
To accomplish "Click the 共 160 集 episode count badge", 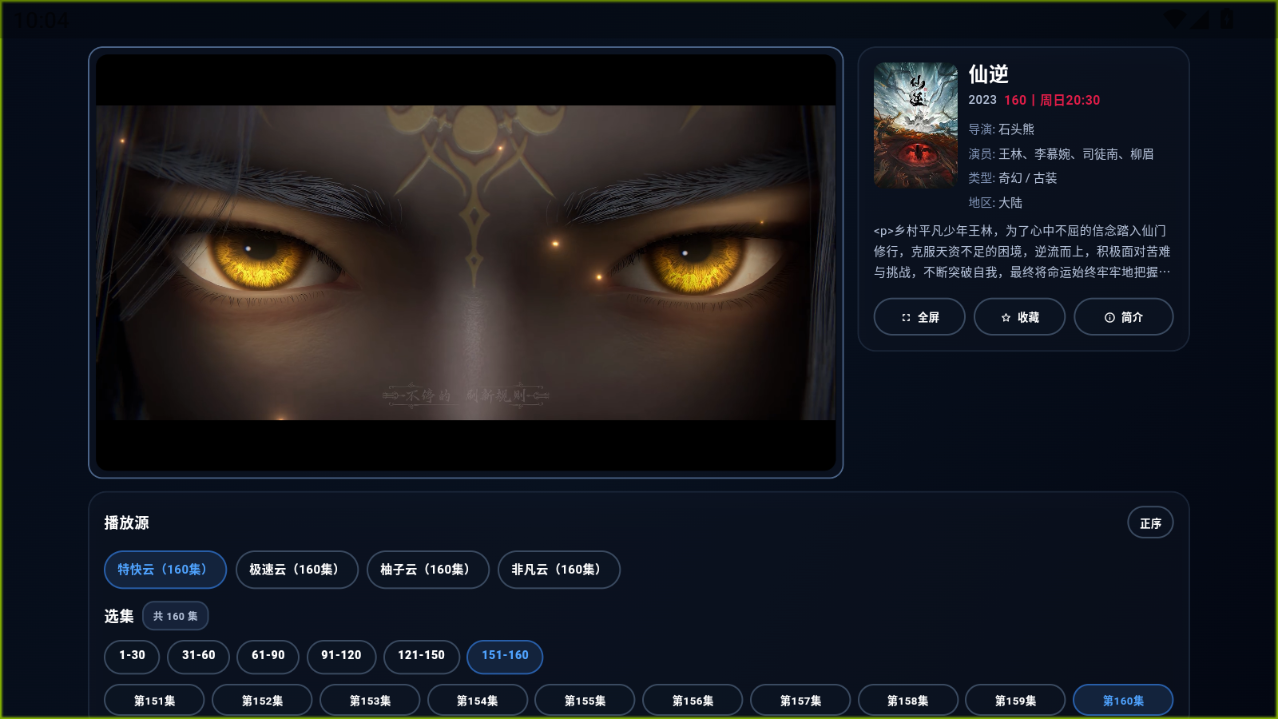I will (175, 616).
